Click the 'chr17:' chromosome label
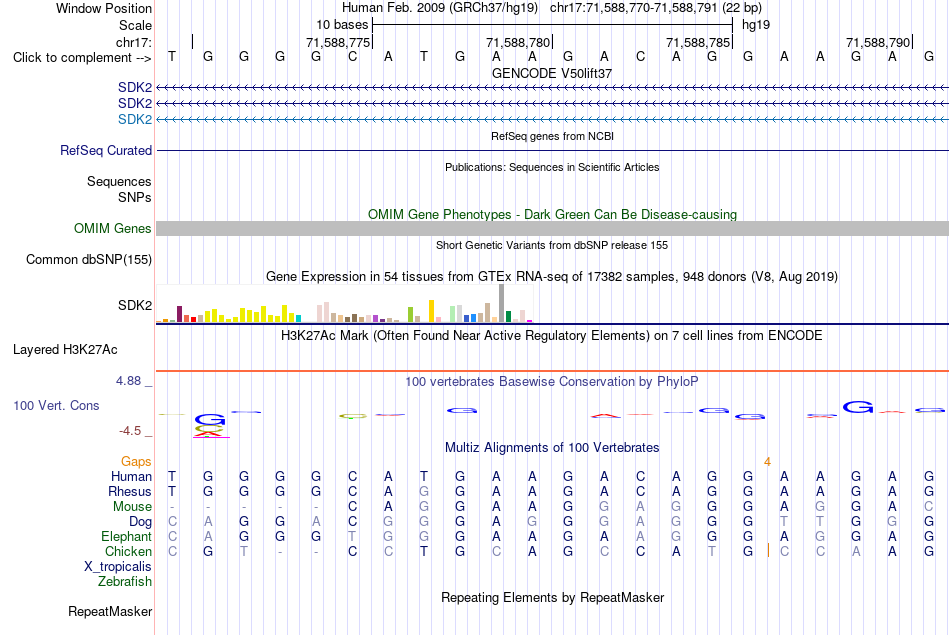The image size is (950, 635). pos(134,42)
